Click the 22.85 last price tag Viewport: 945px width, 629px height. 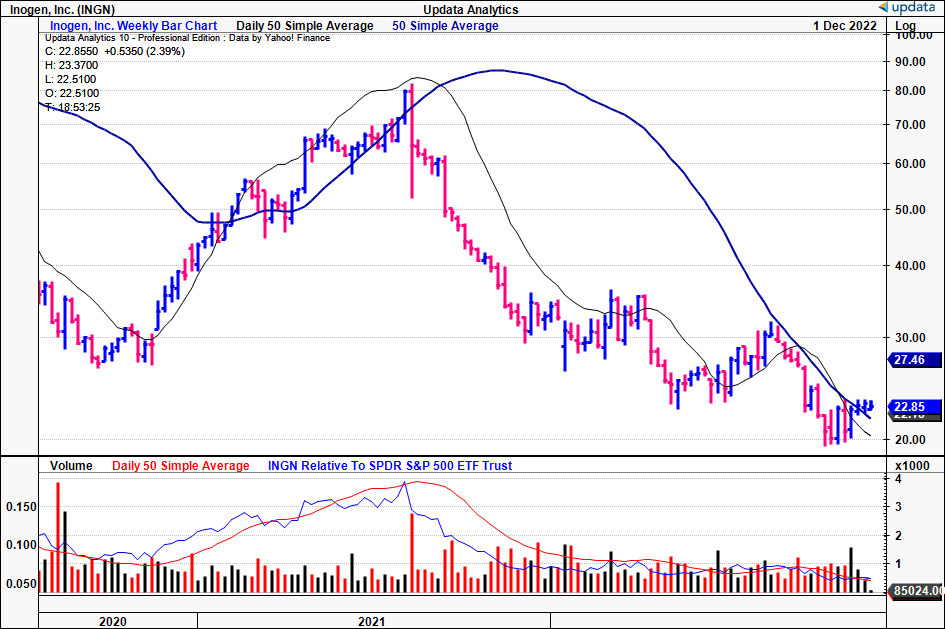tap(915, 407)
